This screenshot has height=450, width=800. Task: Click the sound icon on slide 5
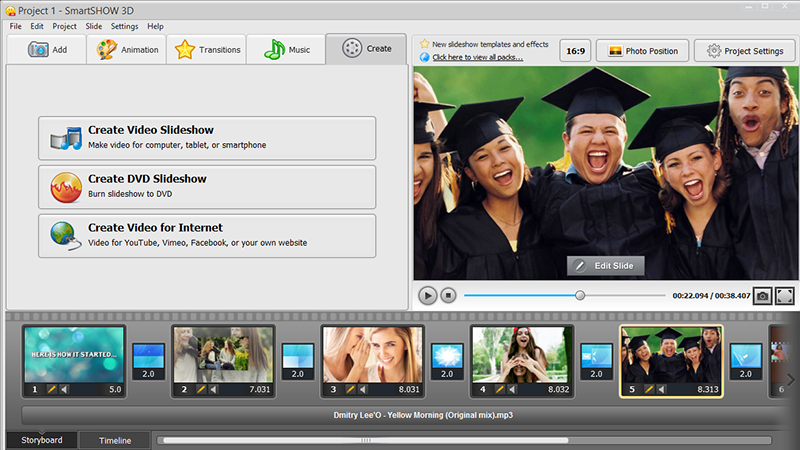[662, 389]
